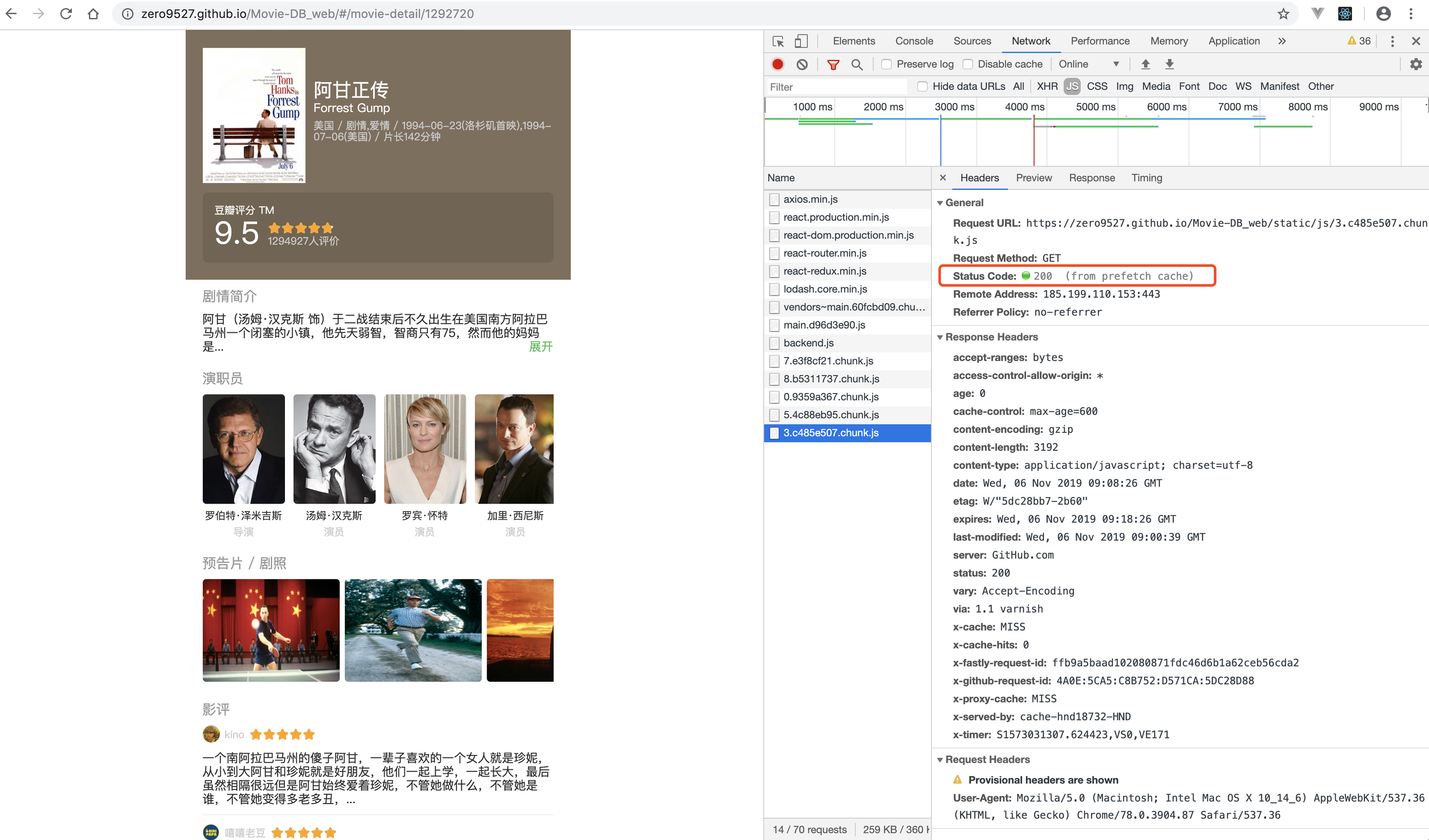
Task: Clear the network log
Action: point(802,64)
